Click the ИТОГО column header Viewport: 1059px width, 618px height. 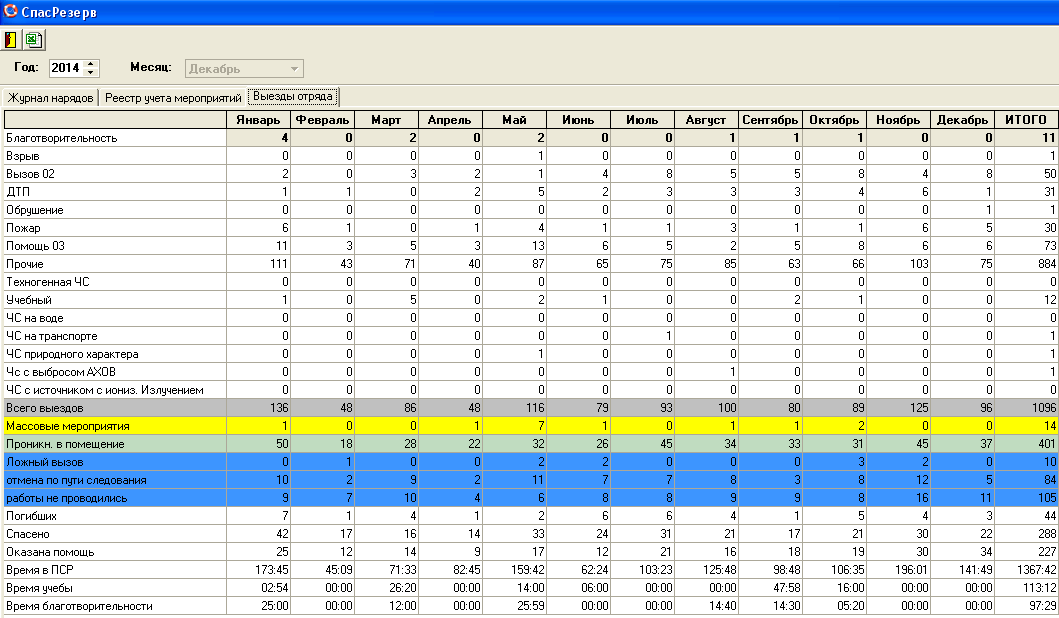1025,120
